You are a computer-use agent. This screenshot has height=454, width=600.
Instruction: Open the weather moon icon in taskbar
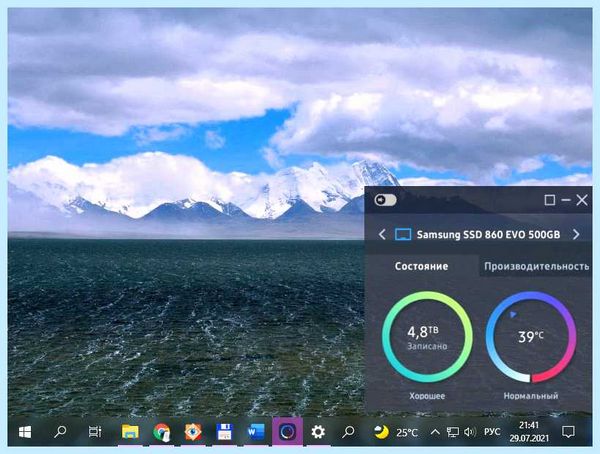[x=381, y=432]
